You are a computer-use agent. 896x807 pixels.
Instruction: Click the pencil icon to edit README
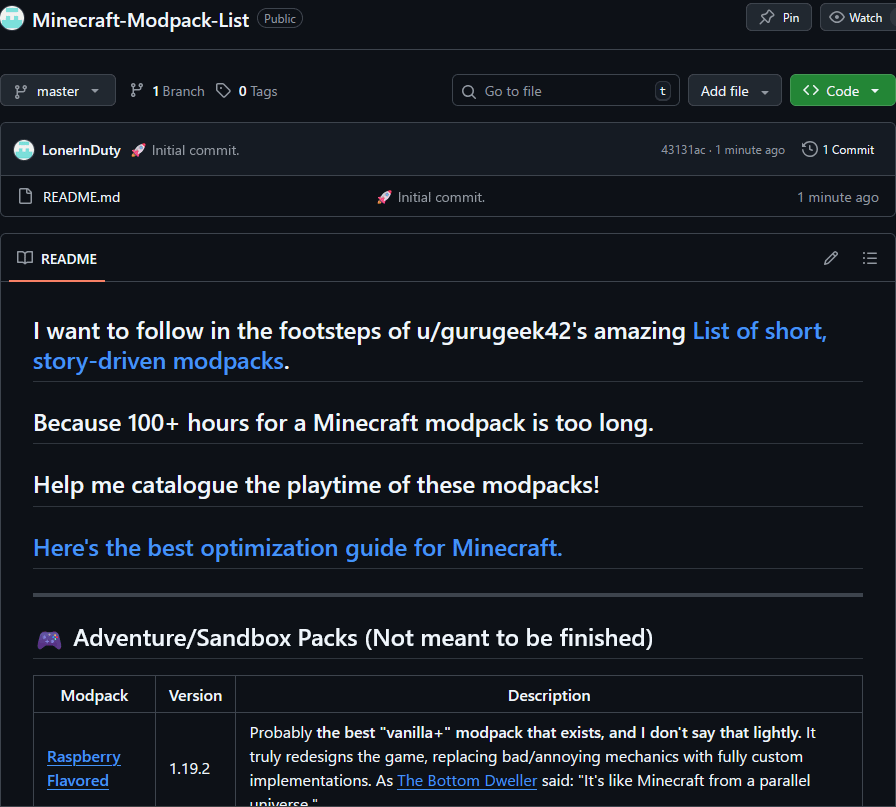coord(830,258)
